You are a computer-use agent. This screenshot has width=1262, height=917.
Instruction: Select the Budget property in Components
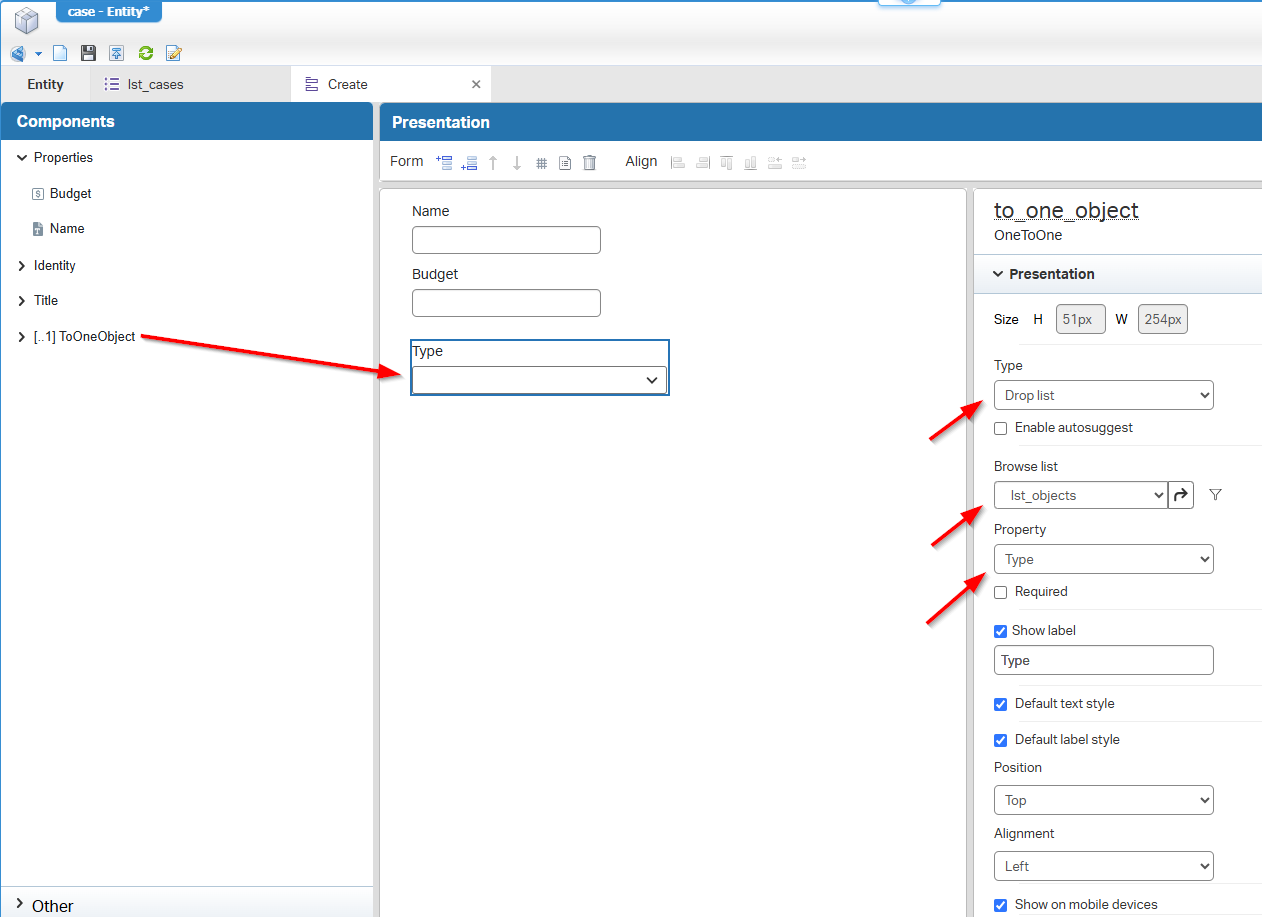(x=70, y=194)
